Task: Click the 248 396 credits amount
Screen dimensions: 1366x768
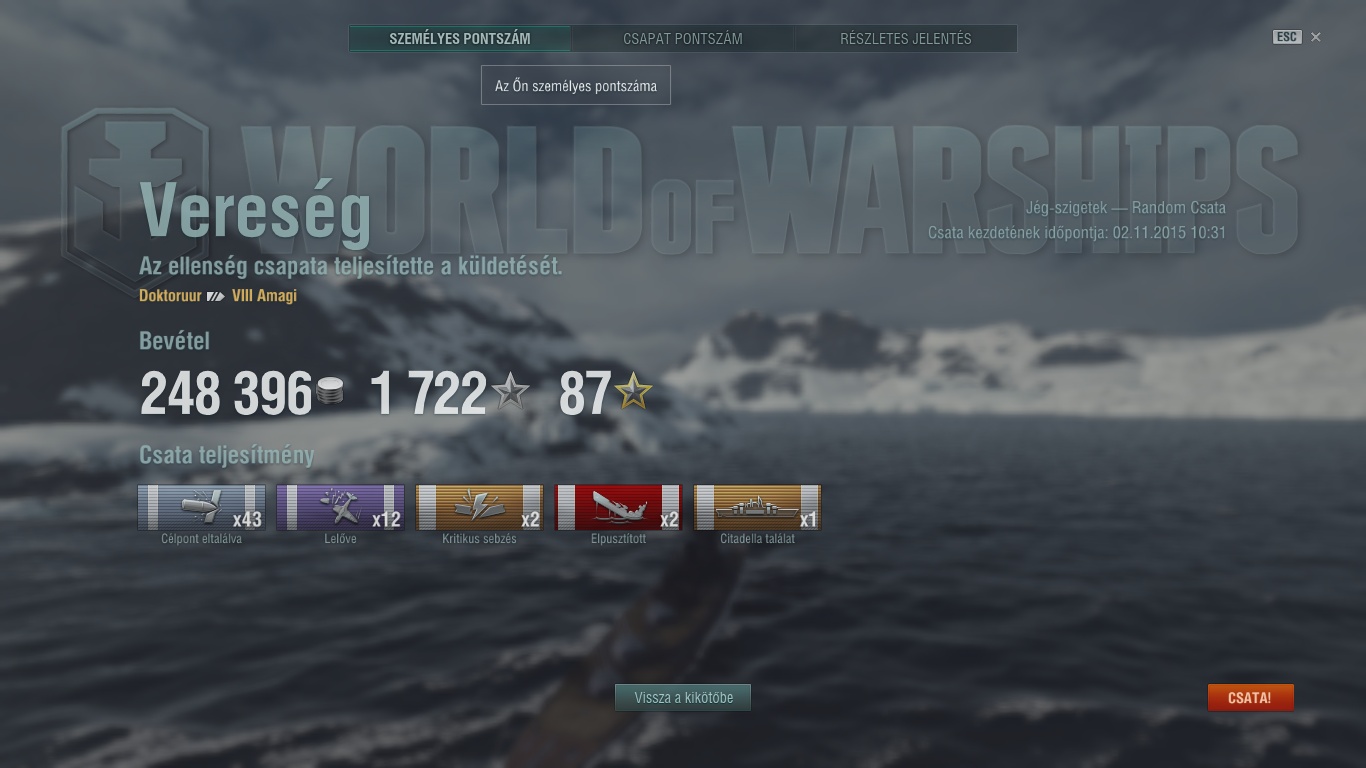Action: click(x=226, y=393)
